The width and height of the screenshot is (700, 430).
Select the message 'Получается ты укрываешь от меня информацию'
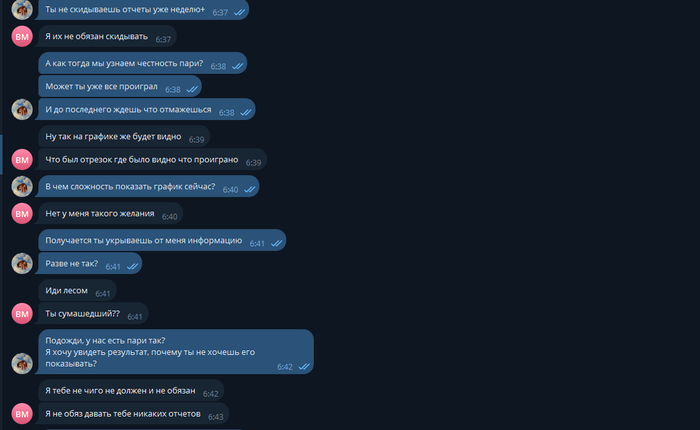coord(162,240)
